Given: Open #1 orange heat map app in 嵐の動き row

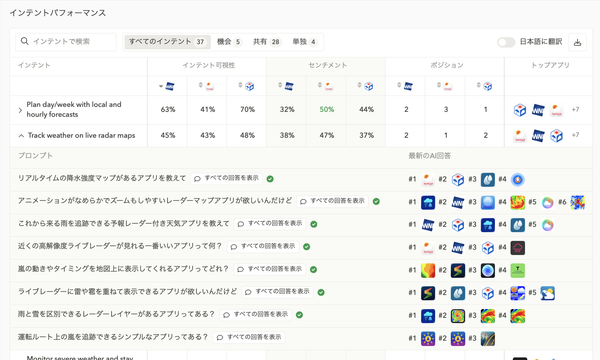Looking at the screenshot, I should (x=428, y=270).
